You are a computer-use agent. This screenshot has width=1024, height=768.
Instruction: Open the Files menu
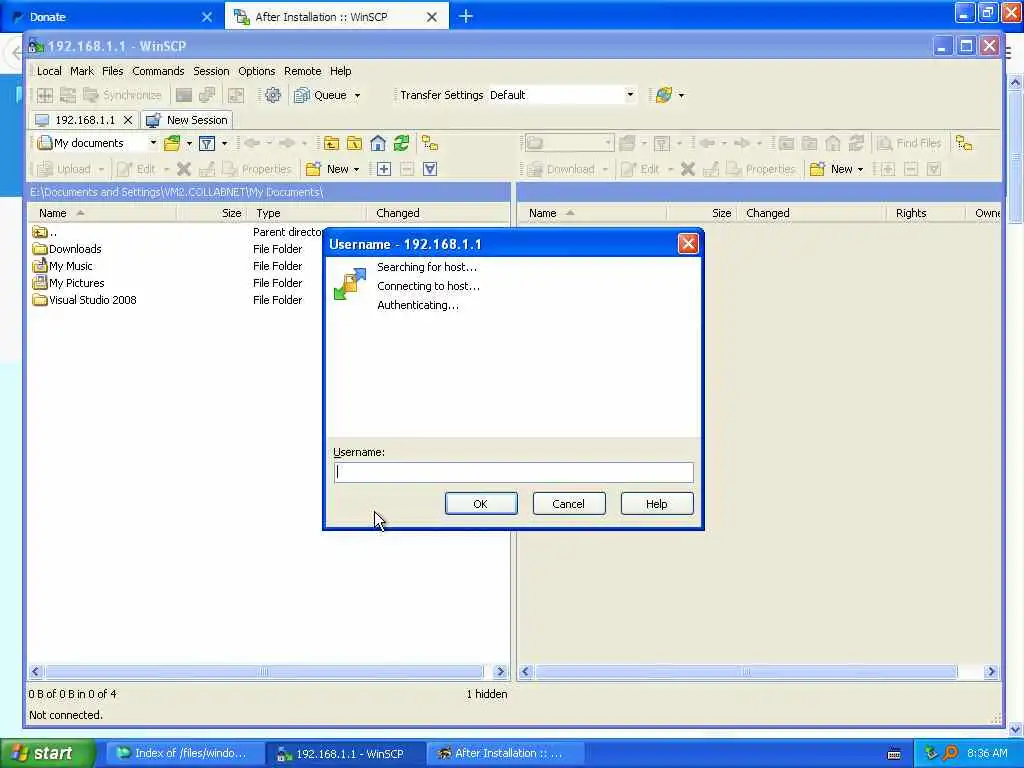pyautogui.click(x=112, y=71)
